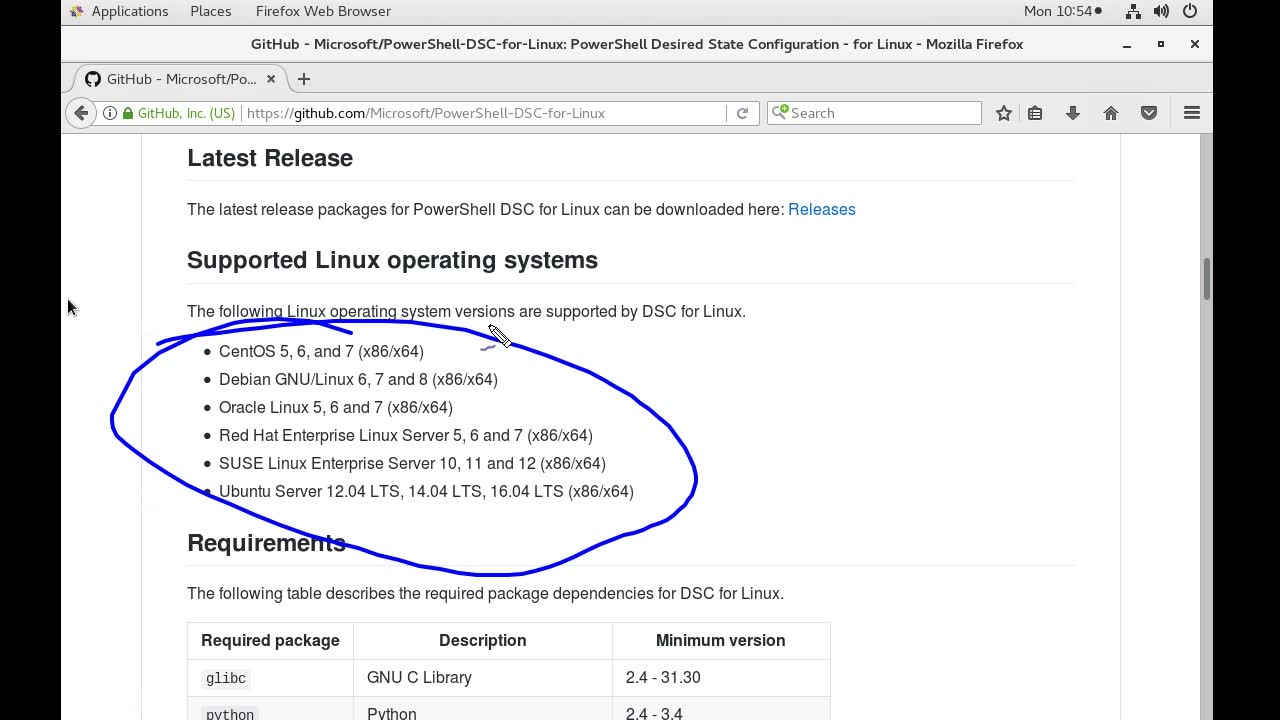This screenshot has width=1280, height=720.
Task: Open the downloads arrow panel
Action: [x=1073, y=113]
